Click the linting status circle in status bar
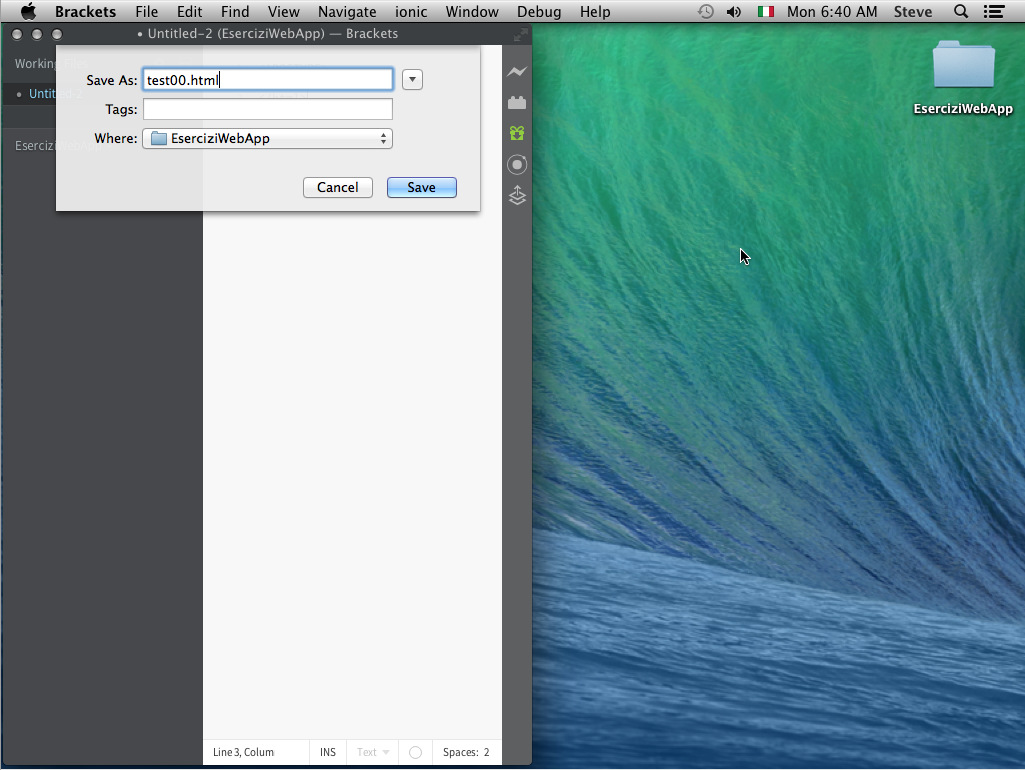This screenshot has height=770, width=1025. [x=415, y=752]
